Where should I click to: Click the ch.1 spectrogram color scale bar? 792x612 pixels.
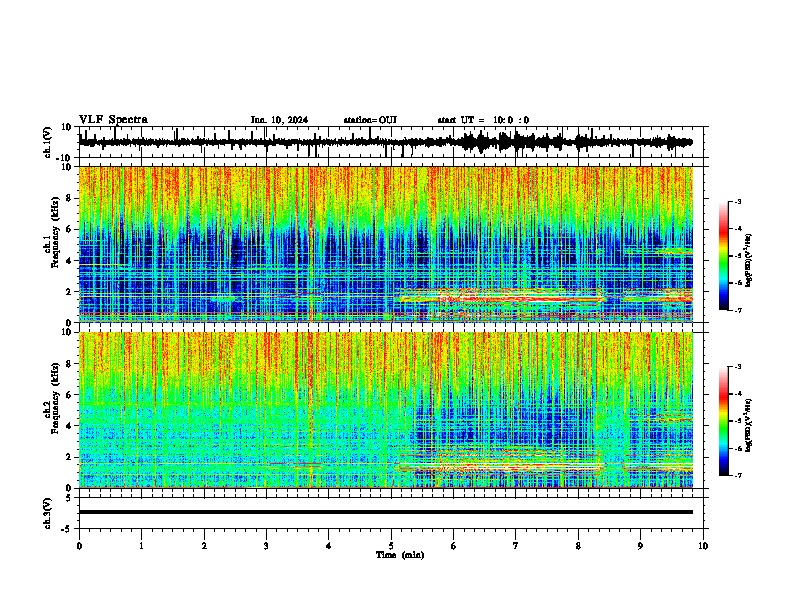click(724, 256)
